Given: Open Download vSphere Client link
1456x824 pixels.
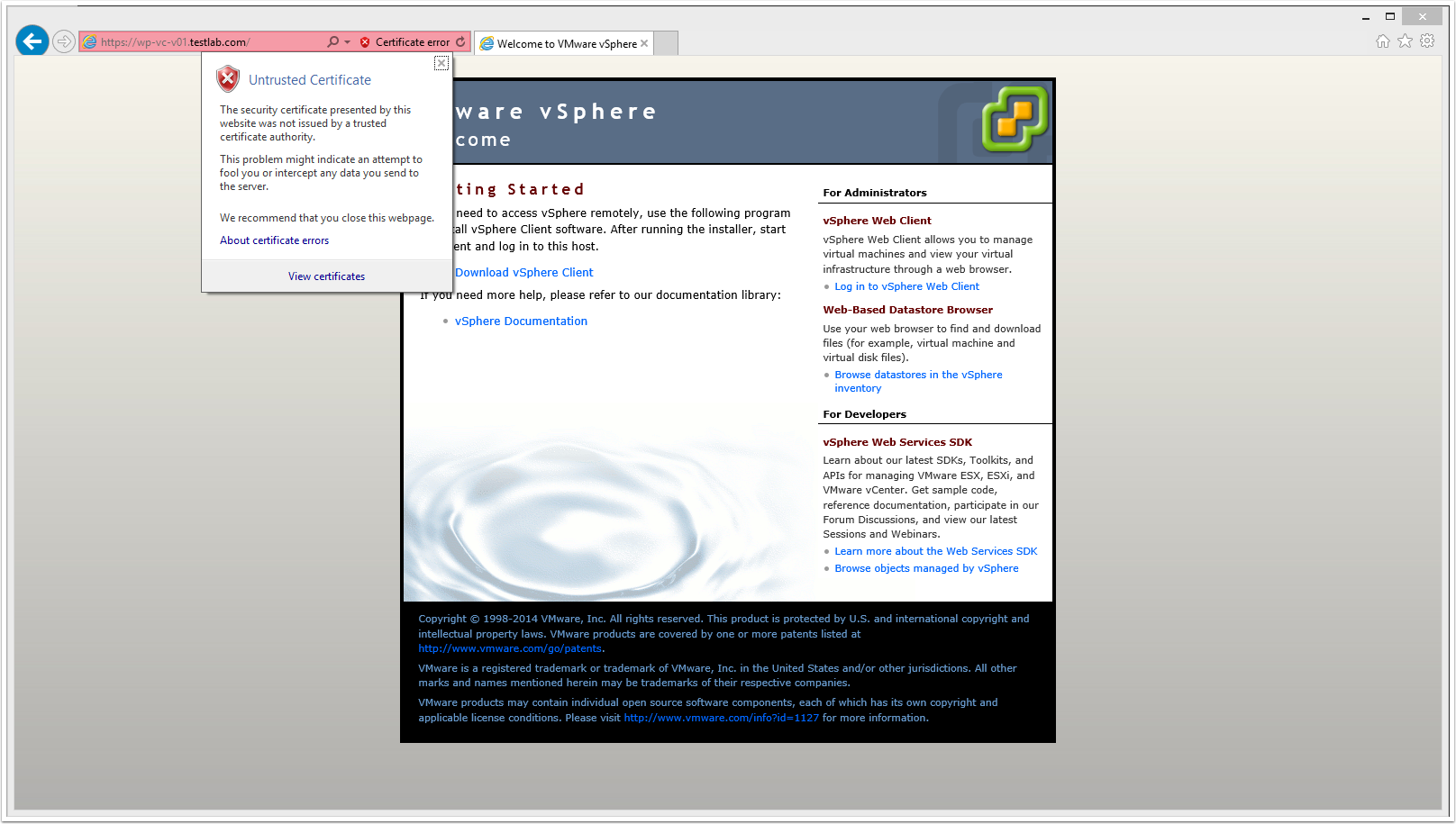Looking at the screenshot, I should click(523, 273).
